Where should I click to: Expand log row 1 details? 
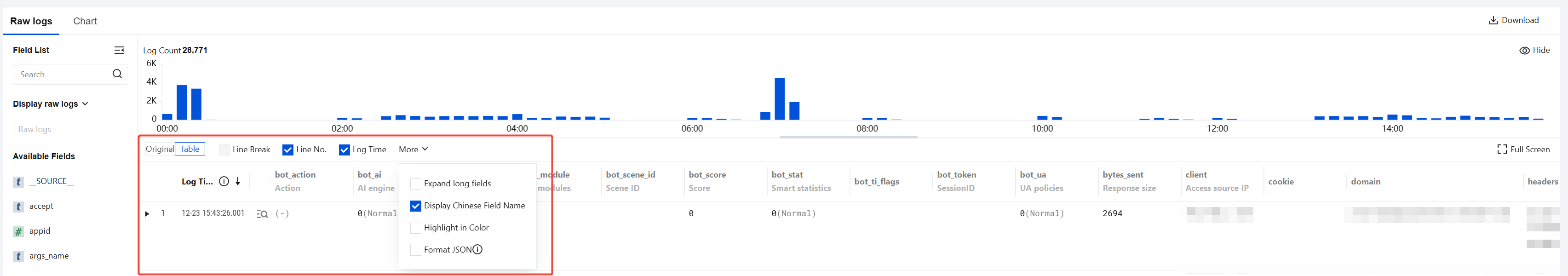pyautogui.click(x=147, y=214)
